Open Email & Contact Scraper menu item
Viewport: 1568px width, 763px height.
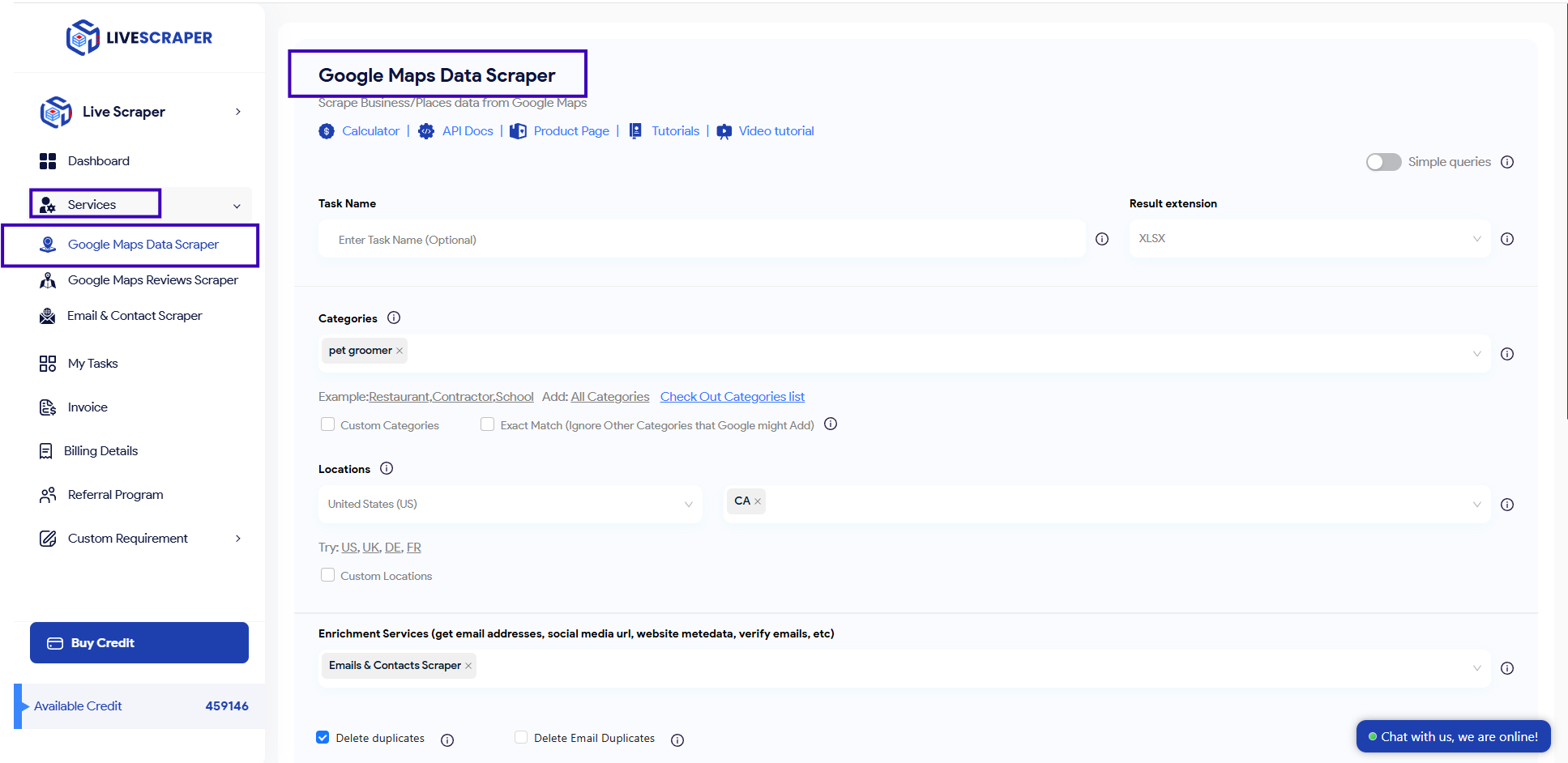tap(135, 316)
